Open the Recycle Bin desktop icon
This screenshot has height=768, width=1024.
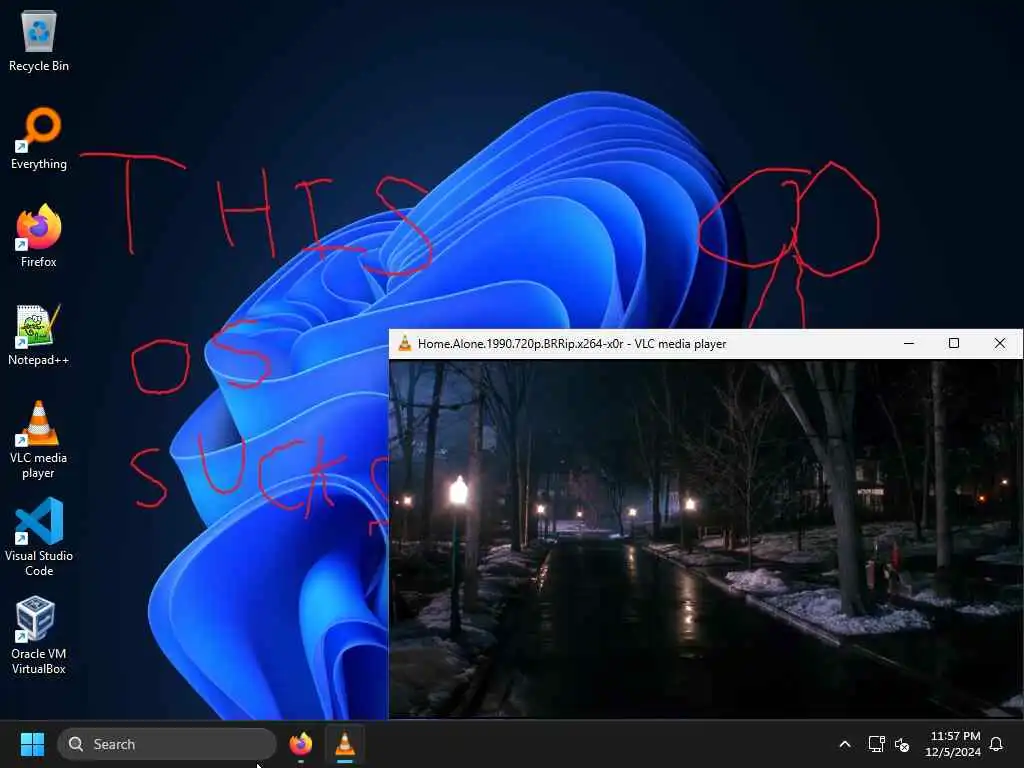coord(39,40)
